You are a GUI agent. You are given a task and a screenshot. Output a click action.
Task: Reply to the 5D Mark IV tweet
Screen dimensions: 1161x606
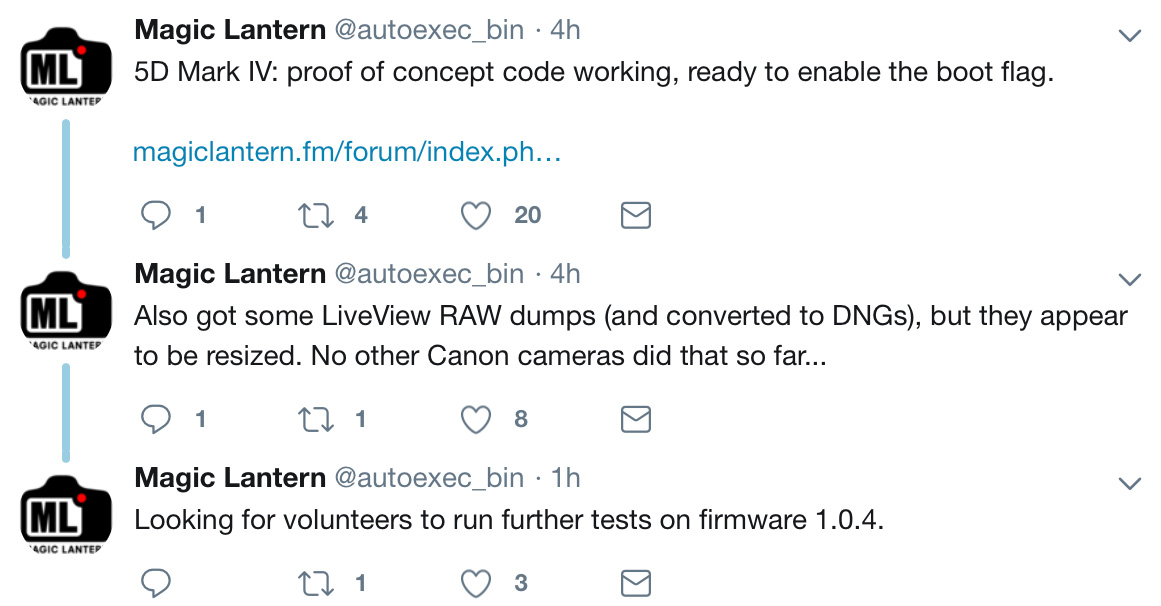[x=155, y=216]
